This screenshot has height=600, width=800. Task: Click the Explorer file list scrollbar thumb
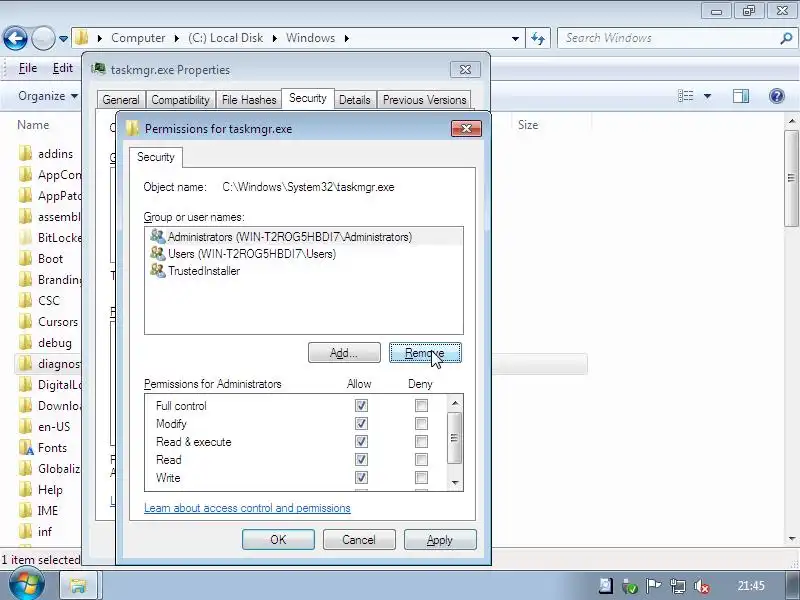click(x=792, y=178)
